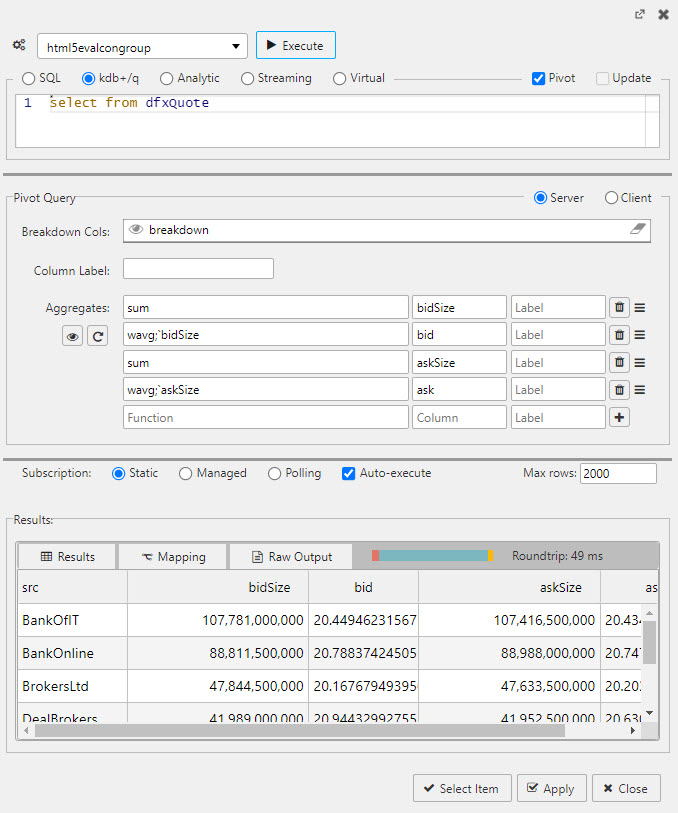Toggle the aggregates eye visibility button
The width and height of the screenshot is (678, 813).
click(x=72, y=337)
